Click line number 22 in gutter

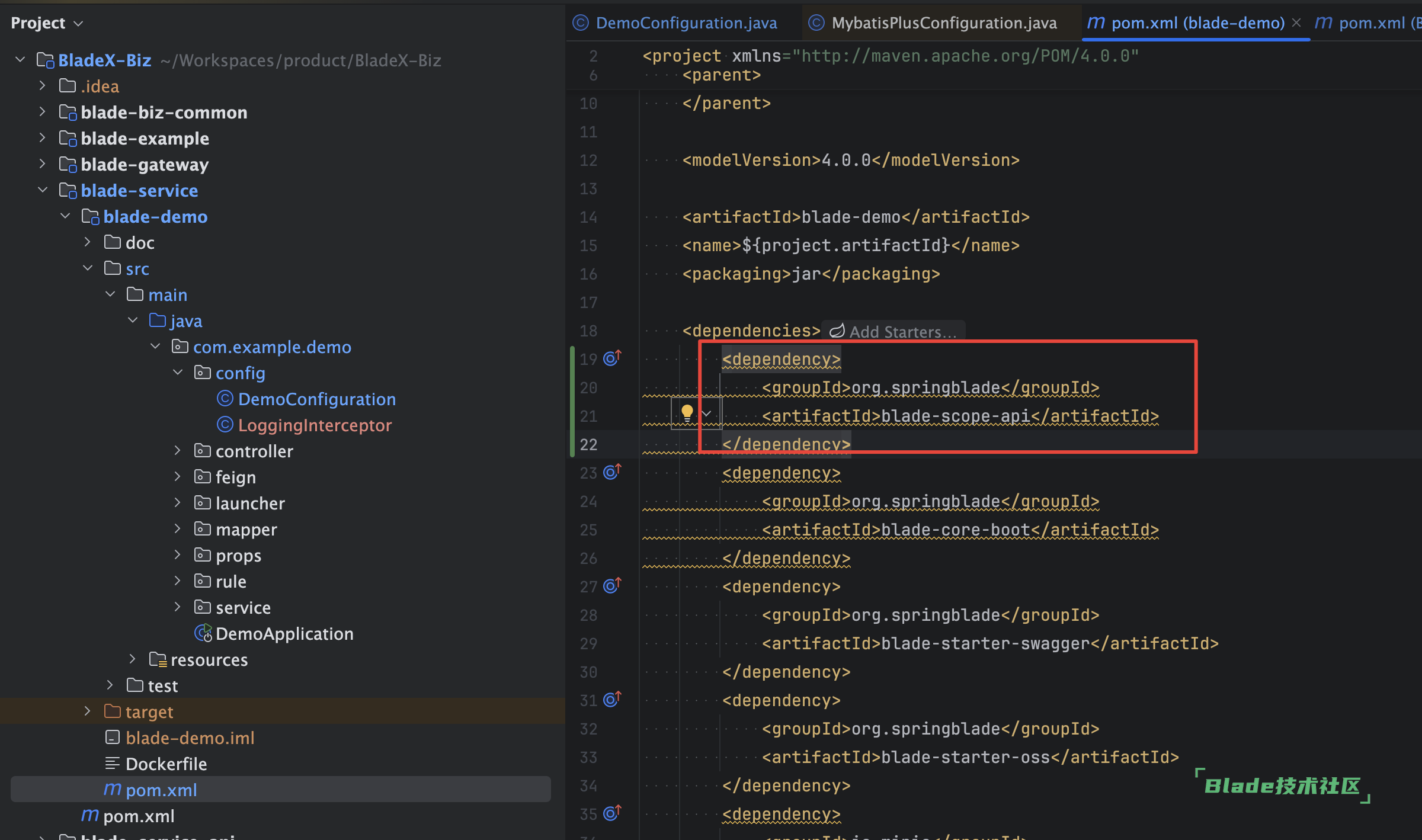coord(588,444)
